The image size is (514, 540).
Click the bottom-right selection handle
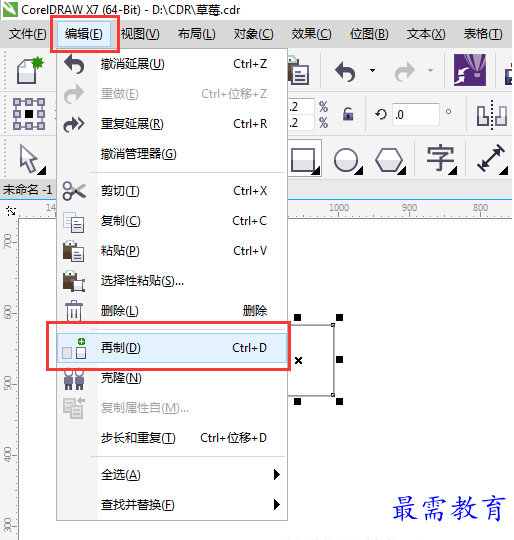pos(339,402)
